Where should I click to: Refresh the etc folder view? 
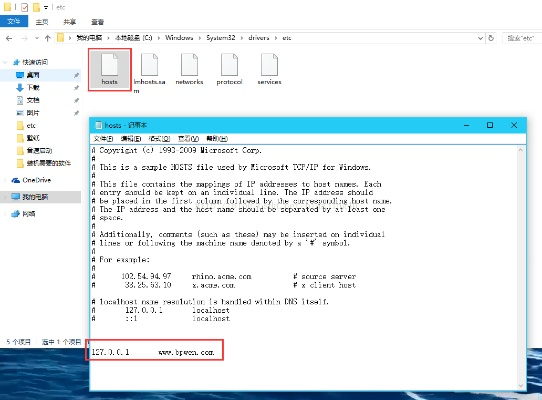(491, 38)
